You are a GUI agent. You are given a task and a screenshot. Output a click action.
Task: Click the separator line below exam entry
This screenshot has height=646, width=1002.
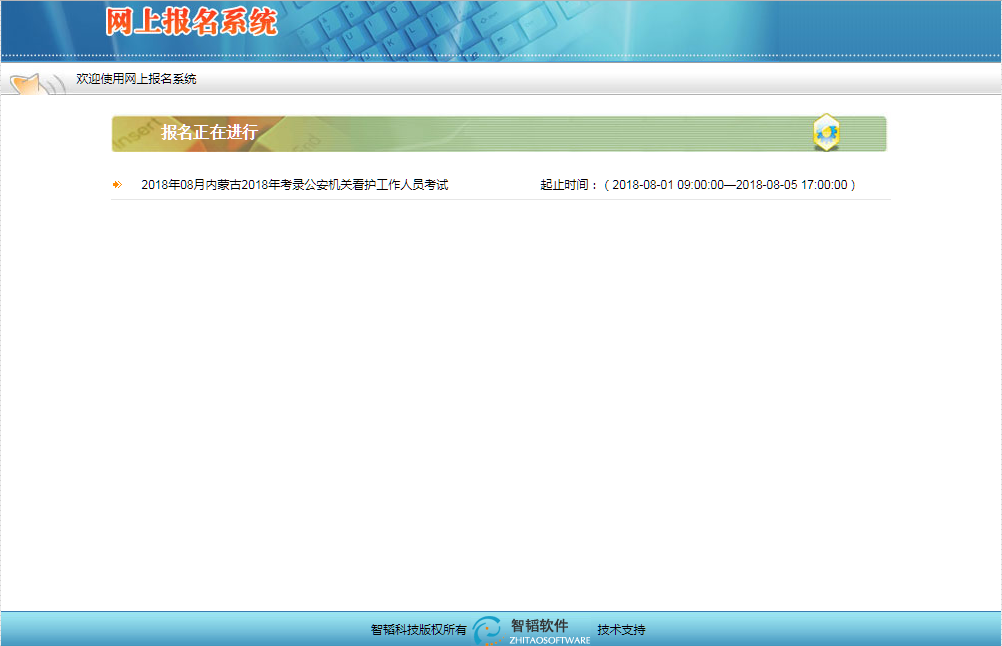[500, 200]
